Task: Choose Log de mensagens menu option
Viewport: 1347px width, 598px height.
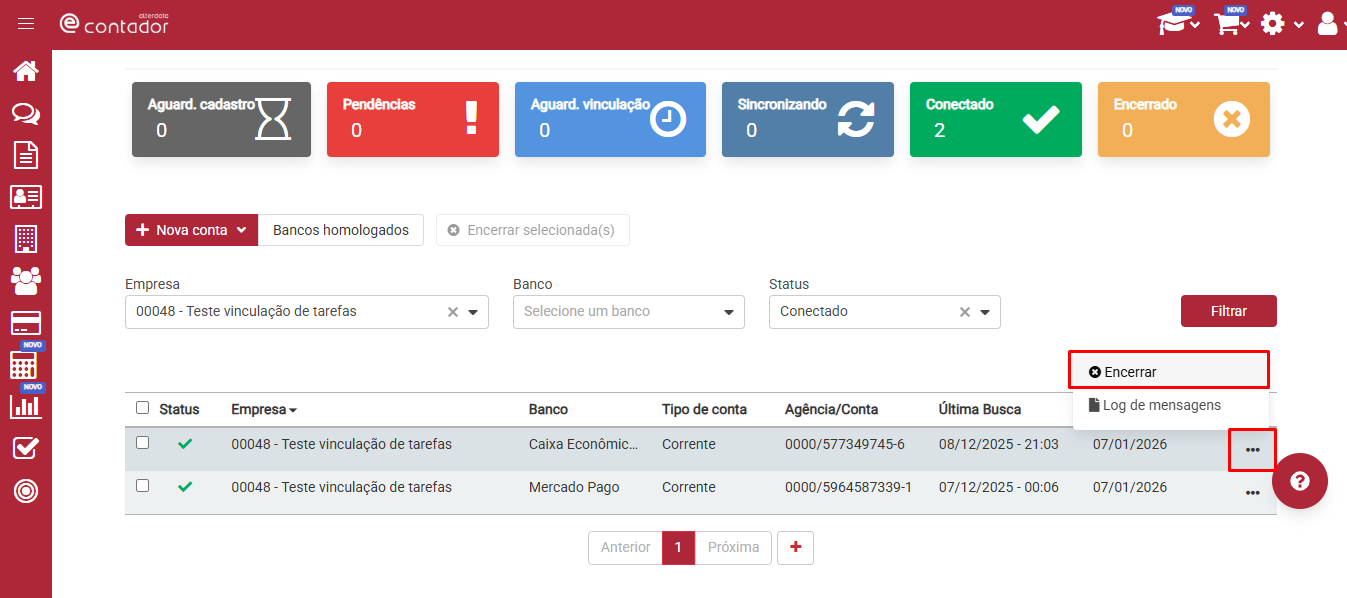Action: [1160, 406]
